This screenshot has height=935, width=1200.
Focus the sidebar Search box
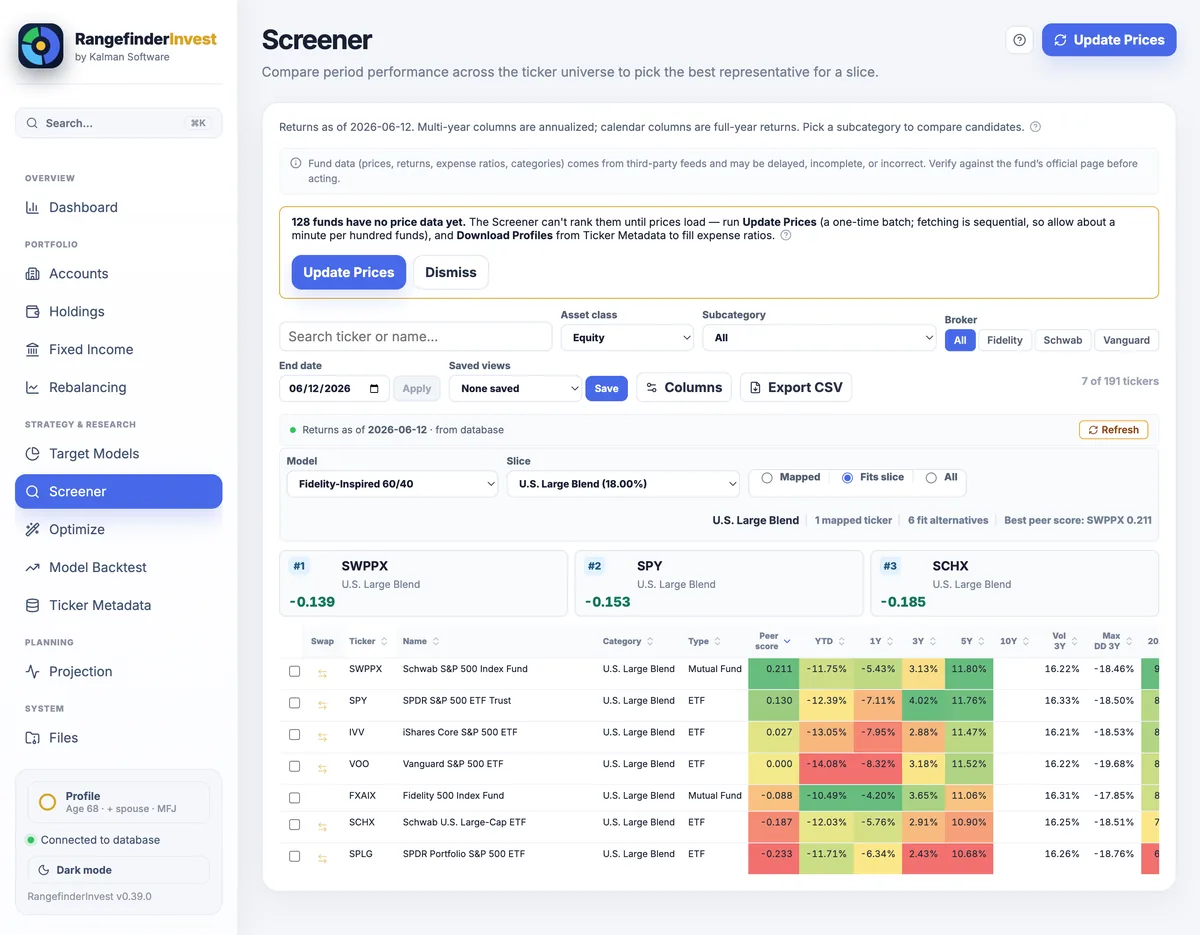pyautogui.click(x=118, y=123)
